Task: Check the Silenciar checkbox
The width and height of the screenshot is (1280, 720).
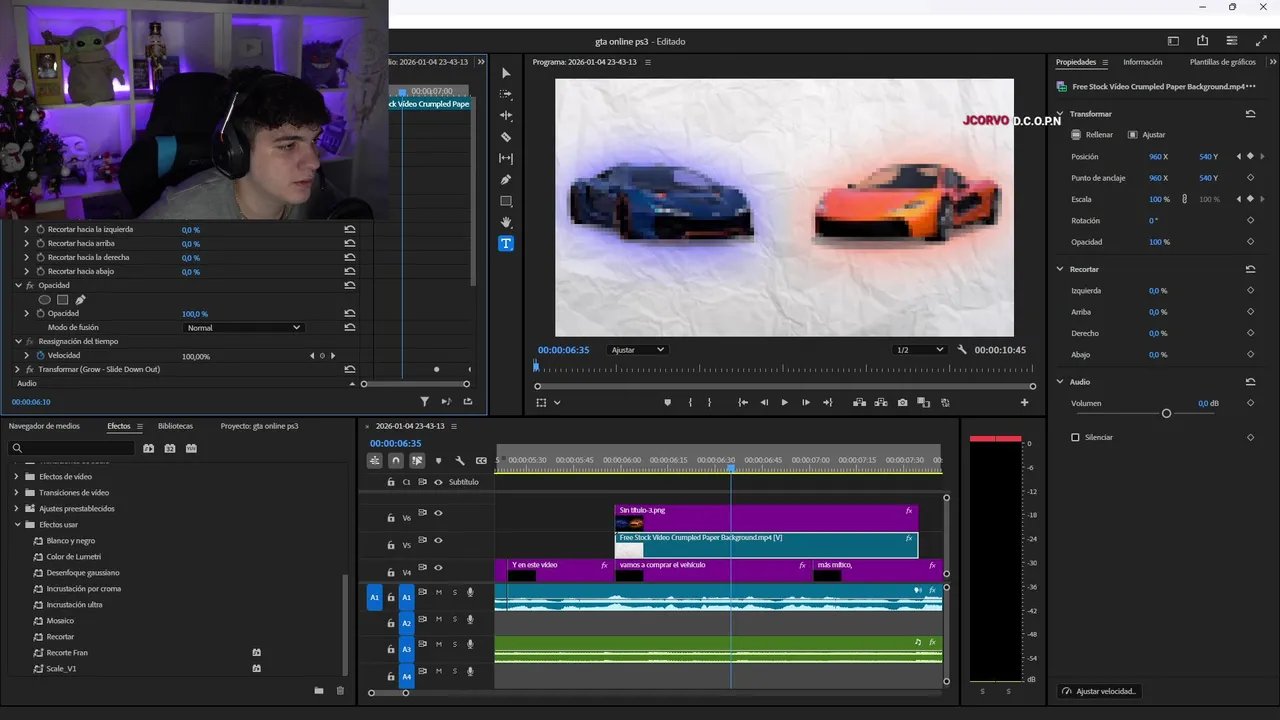Action: tap(1075, 437)
